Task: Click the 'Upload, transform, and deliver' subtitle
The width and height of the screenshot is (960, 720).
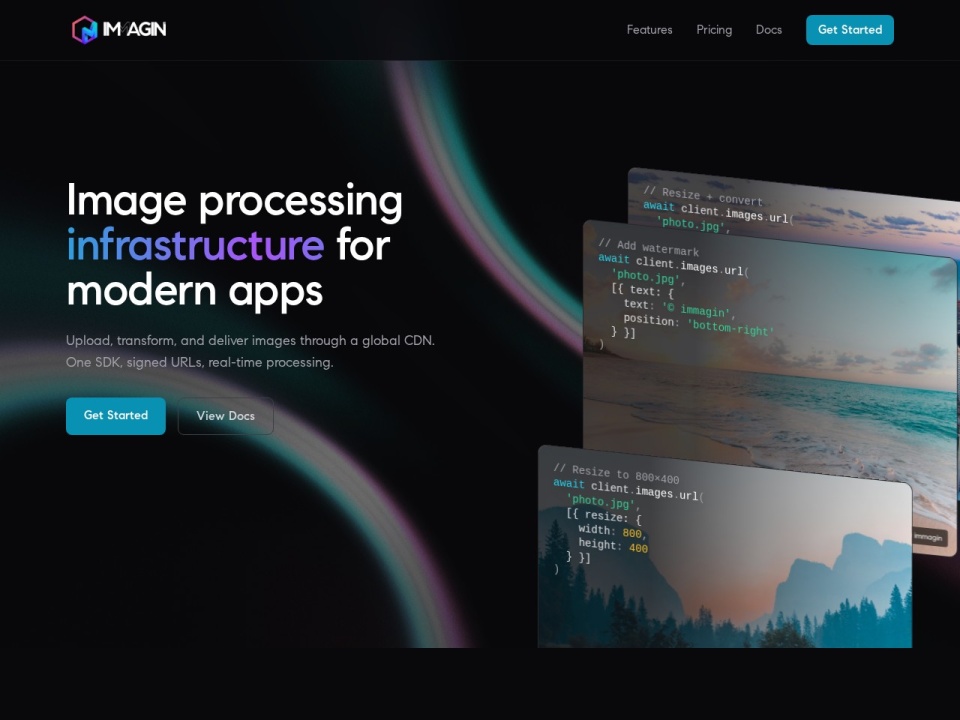Action: click(x=250, y=340)
